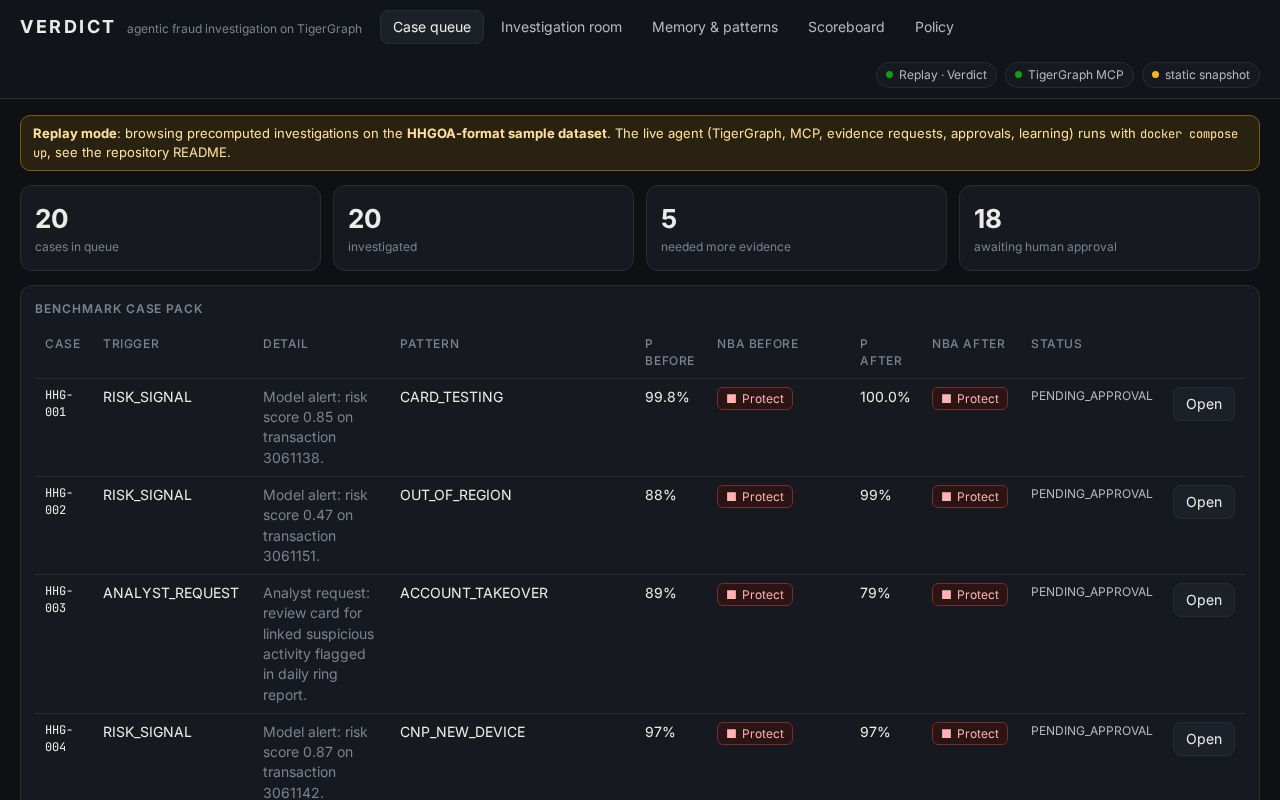1280x800 pixels.
Task: Click NBA Before Protect badge for HHG-004
Action: 755,734
